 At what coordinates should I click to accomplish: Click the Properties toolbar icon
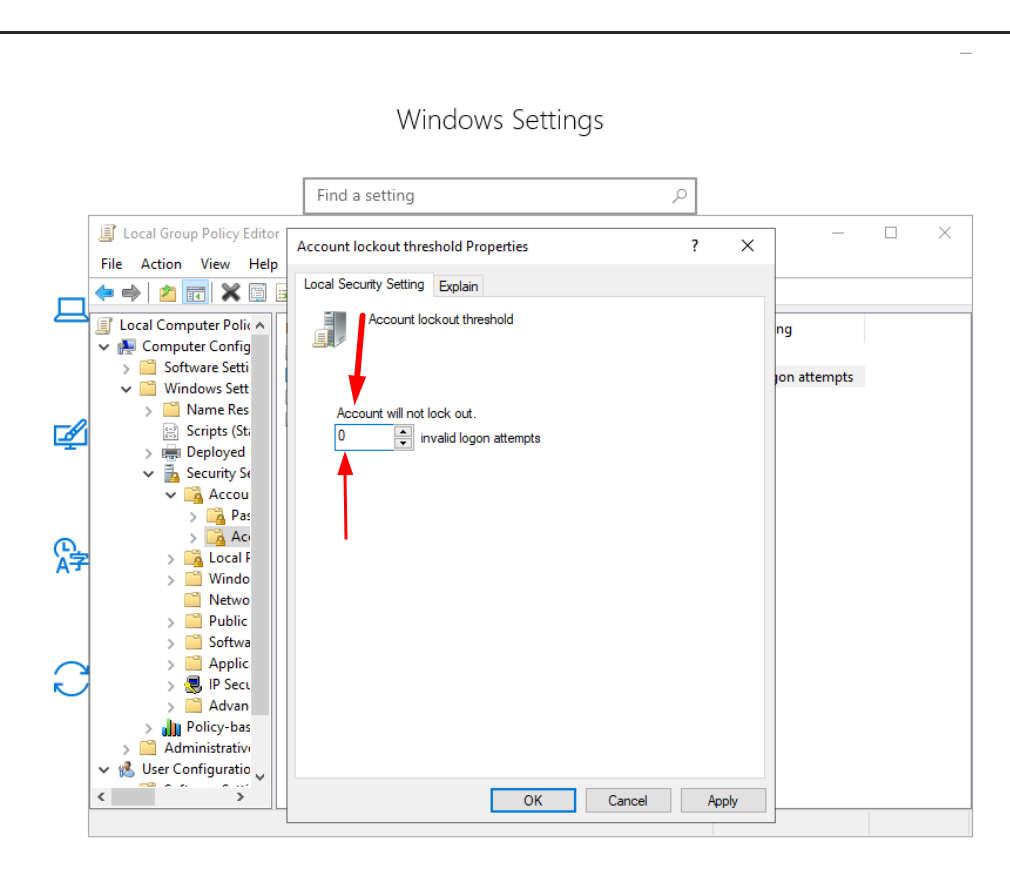[x=258, y=293]
